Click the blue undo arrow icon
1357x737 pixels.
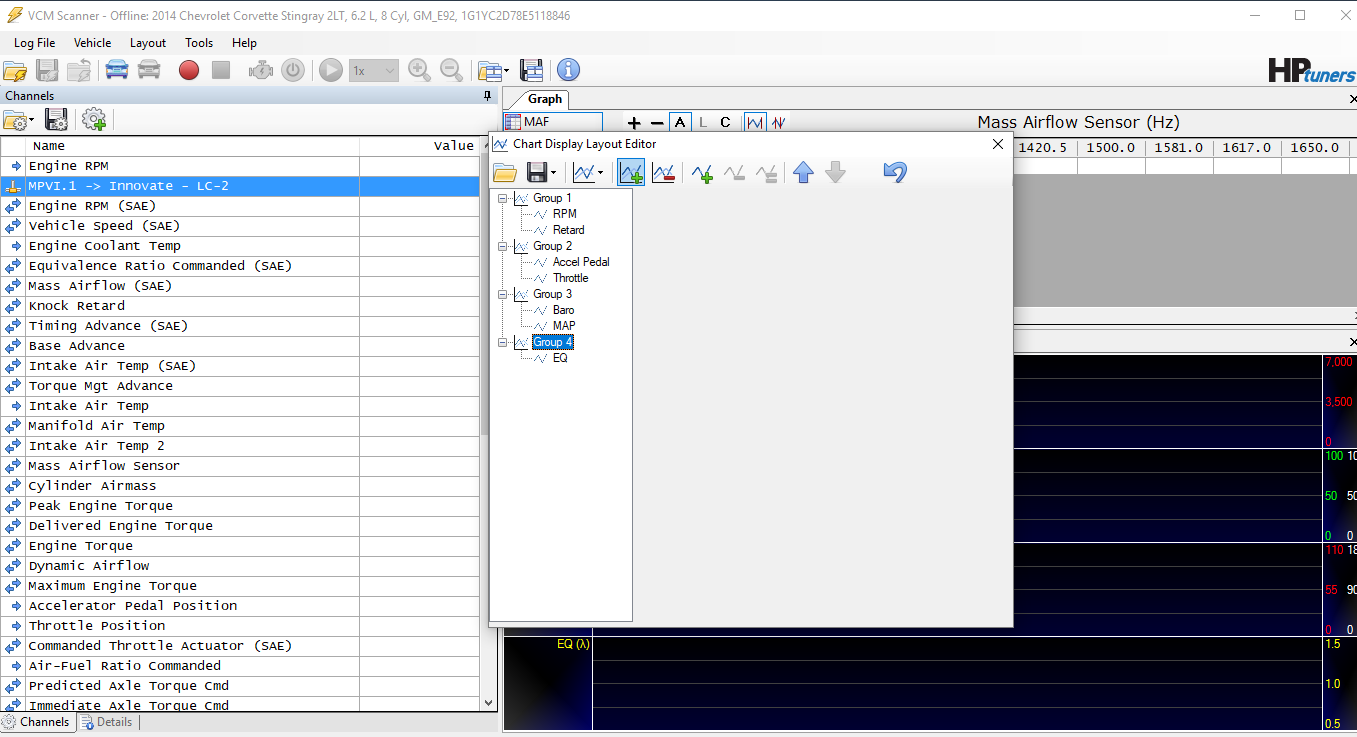coord(894,173)
